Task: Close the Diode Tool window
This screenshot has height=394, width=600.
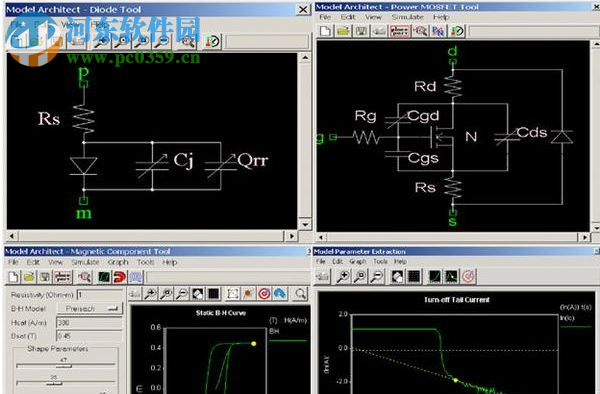Action: coord(303,10)
